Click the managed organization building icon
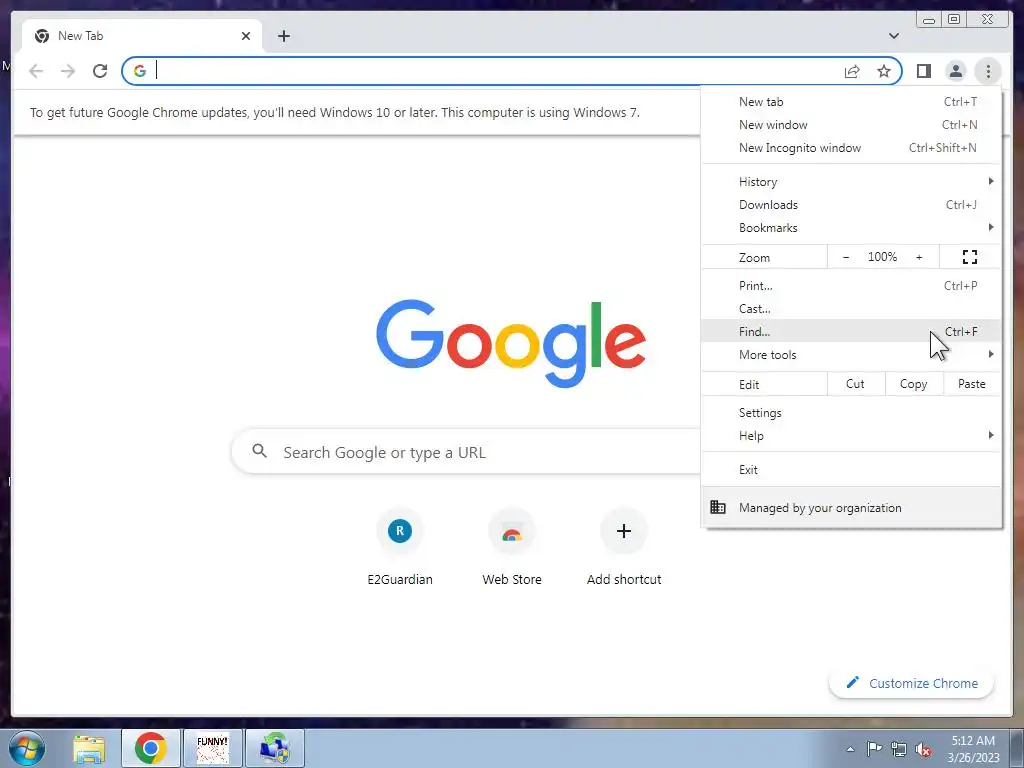1024x768 pixels. click(718, 507)
